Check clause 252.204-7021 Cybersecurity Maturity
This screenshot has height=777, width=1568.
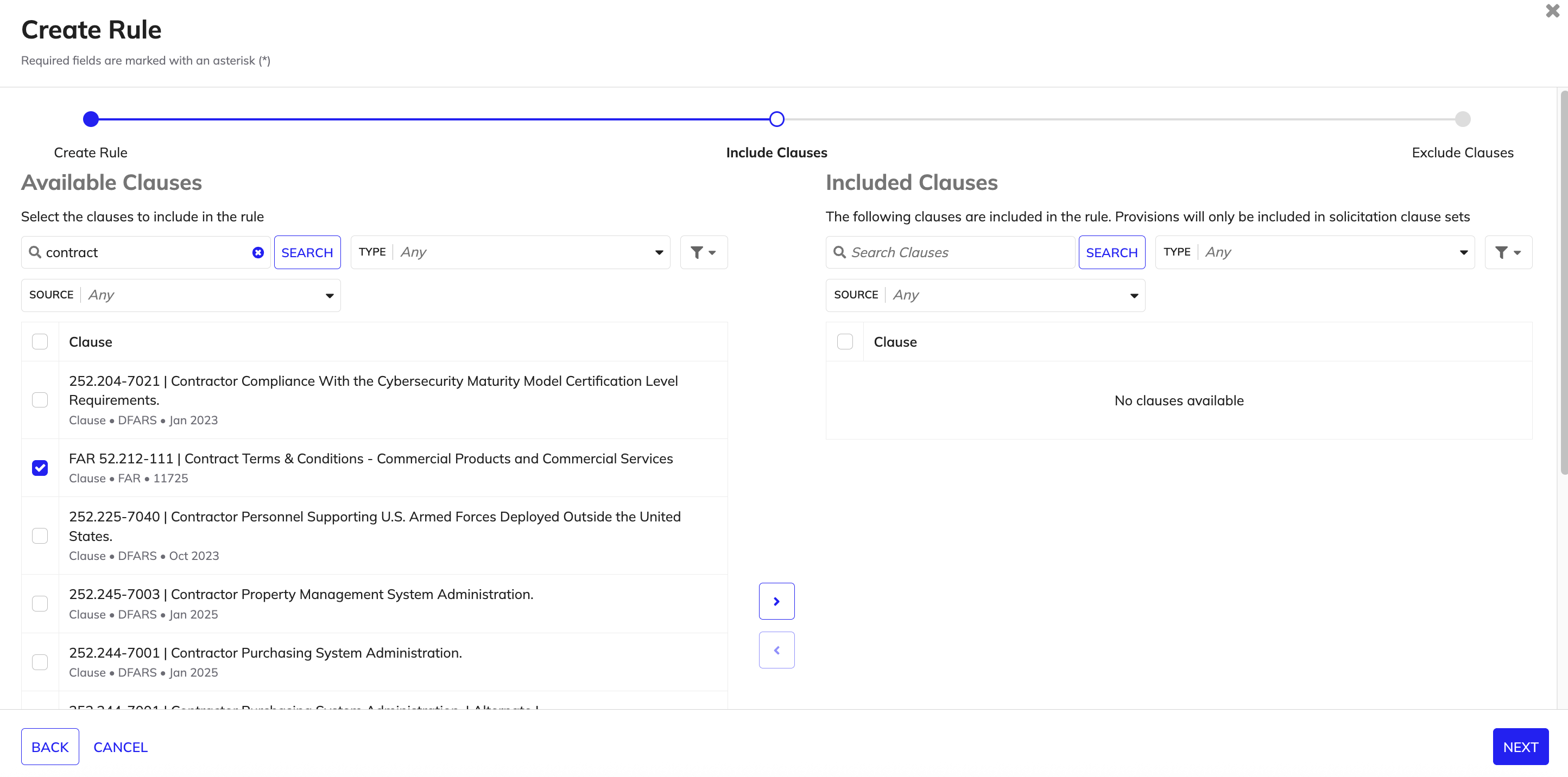point(40,400)
